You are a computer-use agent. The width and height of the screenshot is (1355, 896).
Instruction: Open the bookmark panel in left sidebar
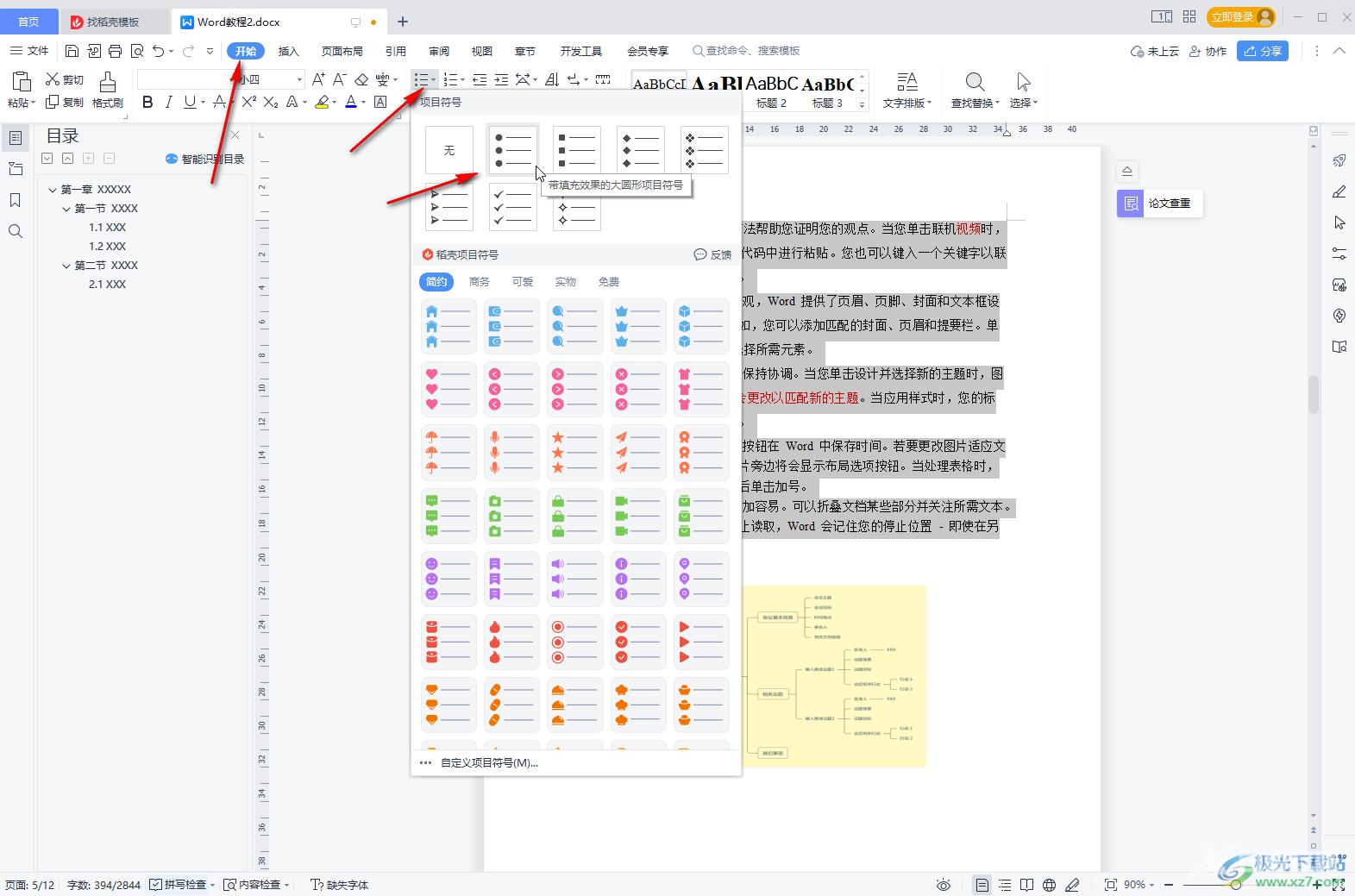click(x=16, y=200)
